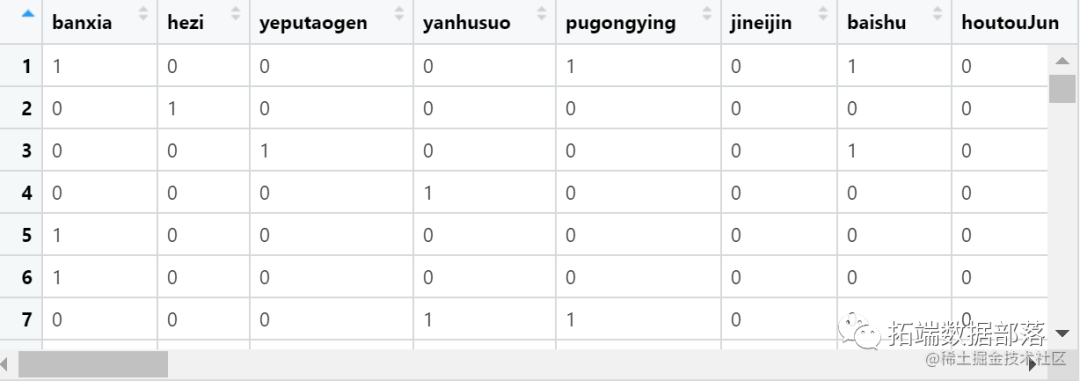This screenshot has height=381, width=1080.
Task: Select the jineijin column header
Action: pyautogui.click(x=760, y=23)
